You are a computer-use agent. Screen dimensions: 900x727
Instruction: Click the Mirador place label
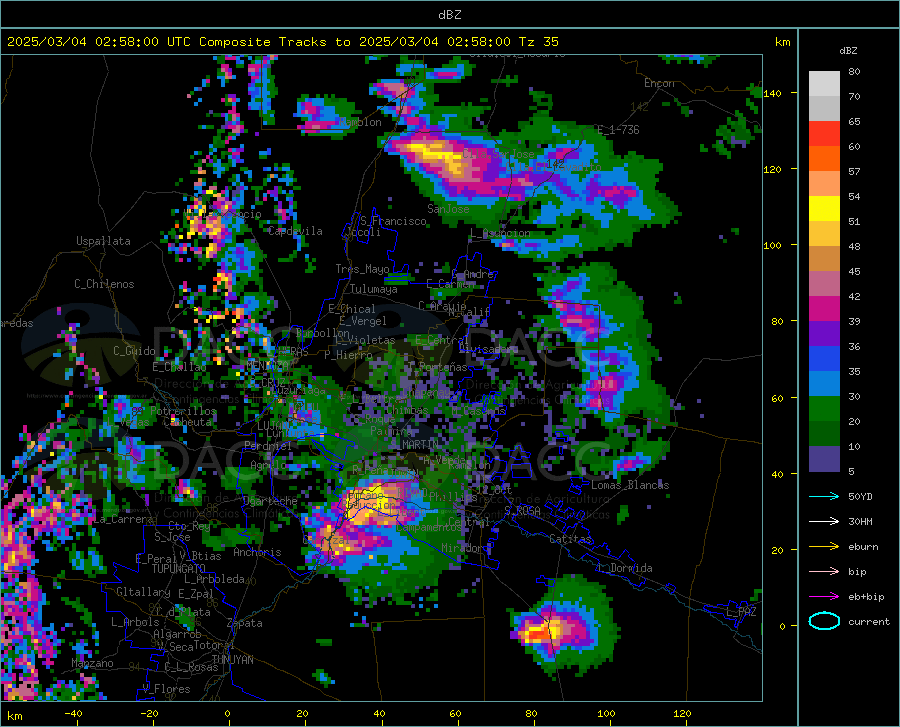[x=462, y=549]
